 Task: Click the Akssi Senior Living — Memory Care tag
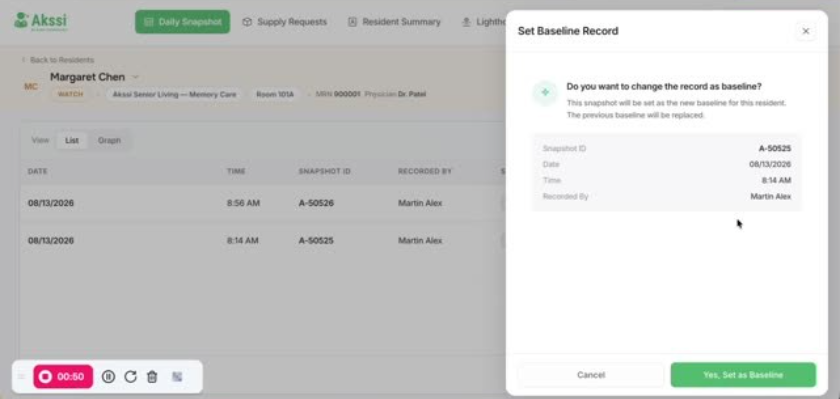tap(174, 94)
